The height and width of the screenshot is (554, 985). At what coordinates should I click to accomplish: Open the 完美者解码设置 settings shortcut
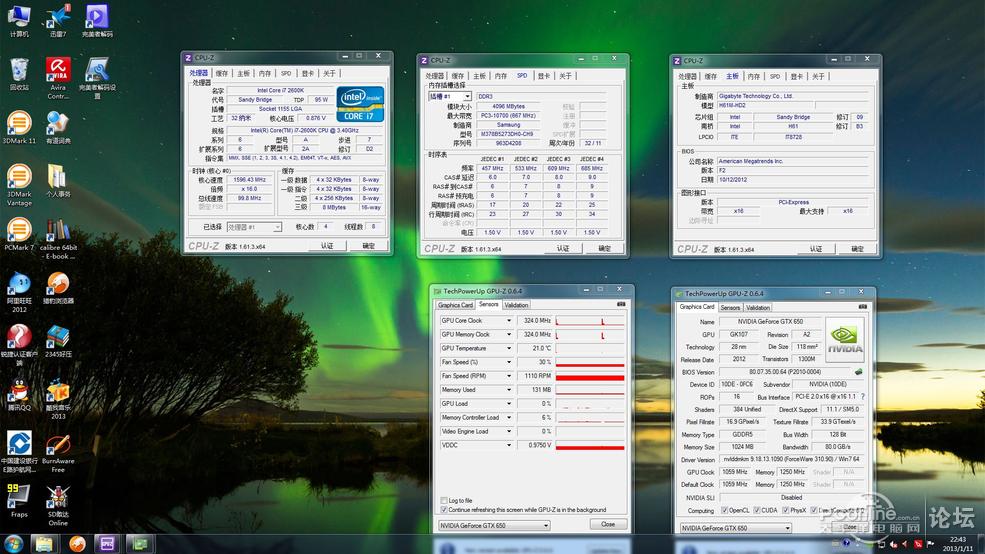click(x=97, y=77)
